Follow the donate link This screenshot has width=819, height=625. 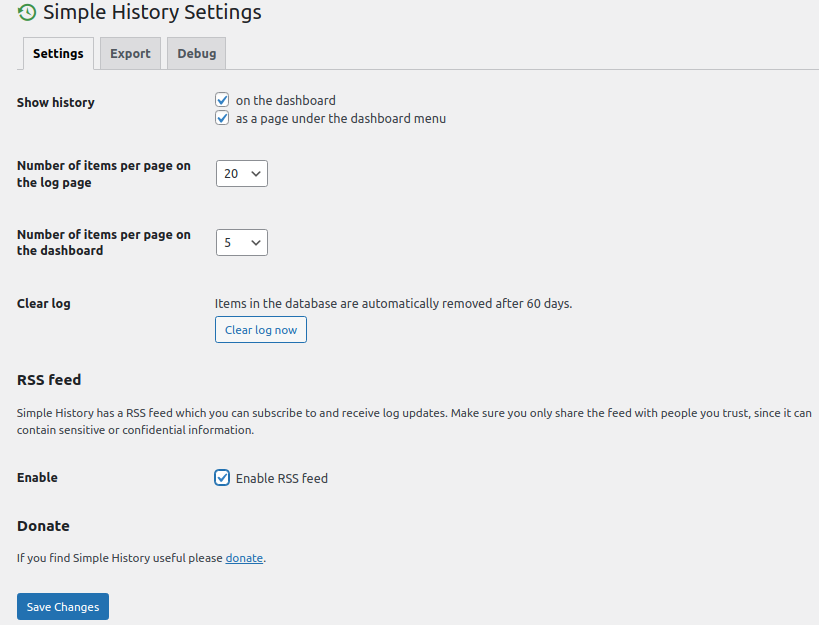tap(244, 558)
